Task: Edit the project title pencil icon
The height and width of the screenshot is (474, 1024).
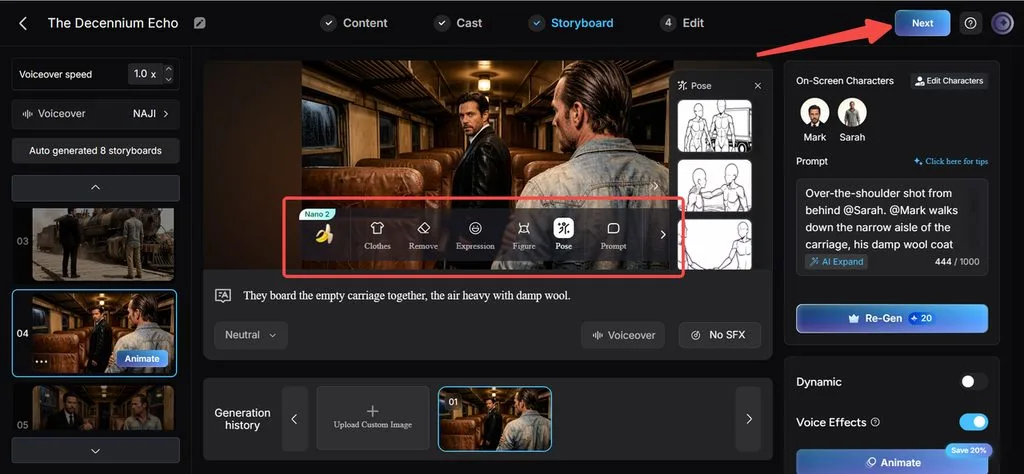Action: 200,24
